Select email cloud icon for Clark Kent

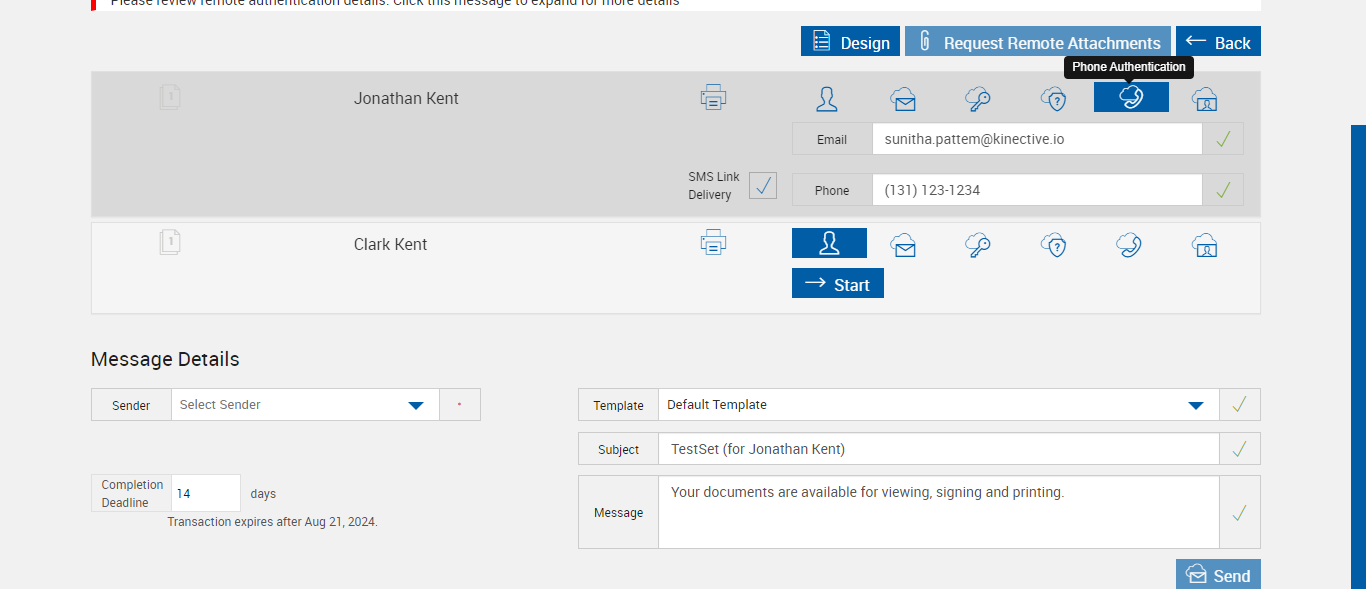[x=904, y=244]
